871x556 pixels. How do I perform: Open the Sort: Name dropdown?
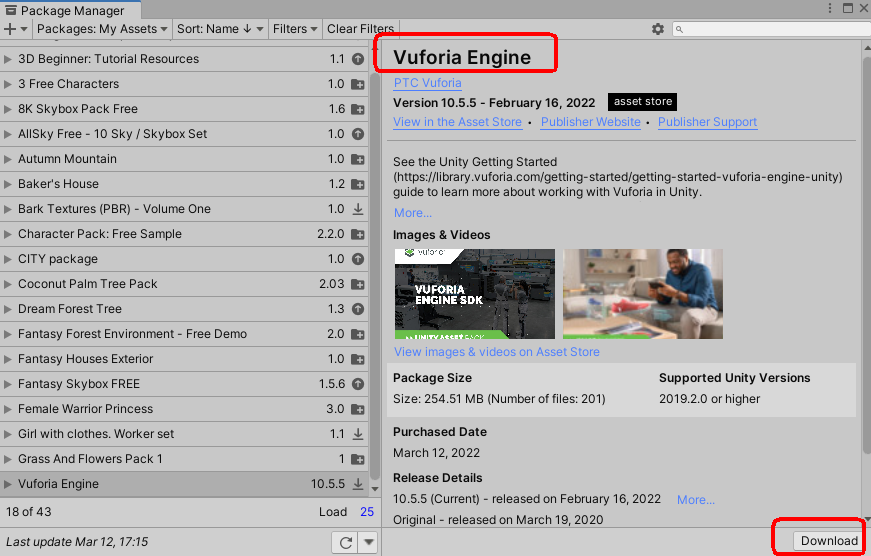(220, 29)
